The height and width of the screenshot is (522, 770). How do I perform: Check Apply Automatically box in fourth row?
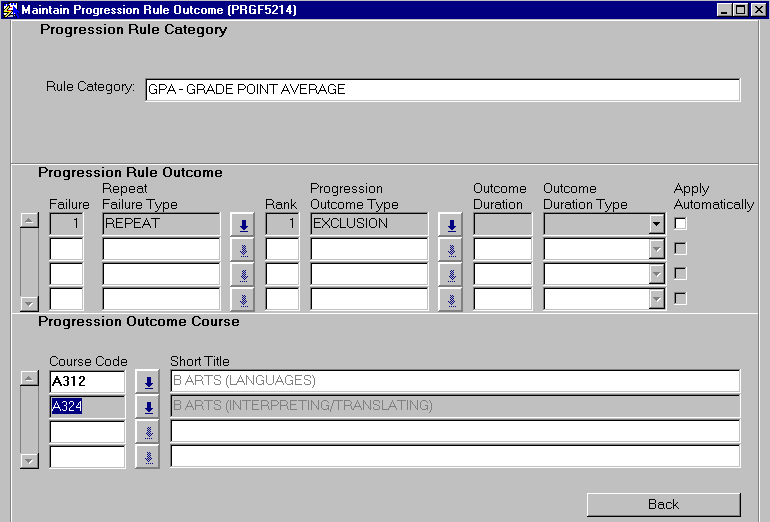click(x=681, y=298)
